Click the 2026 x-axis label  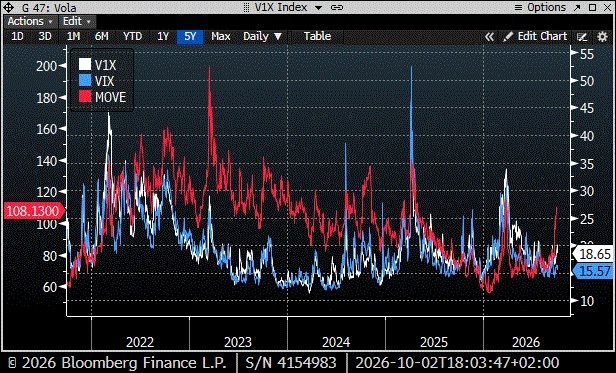[x=526, y=342]
